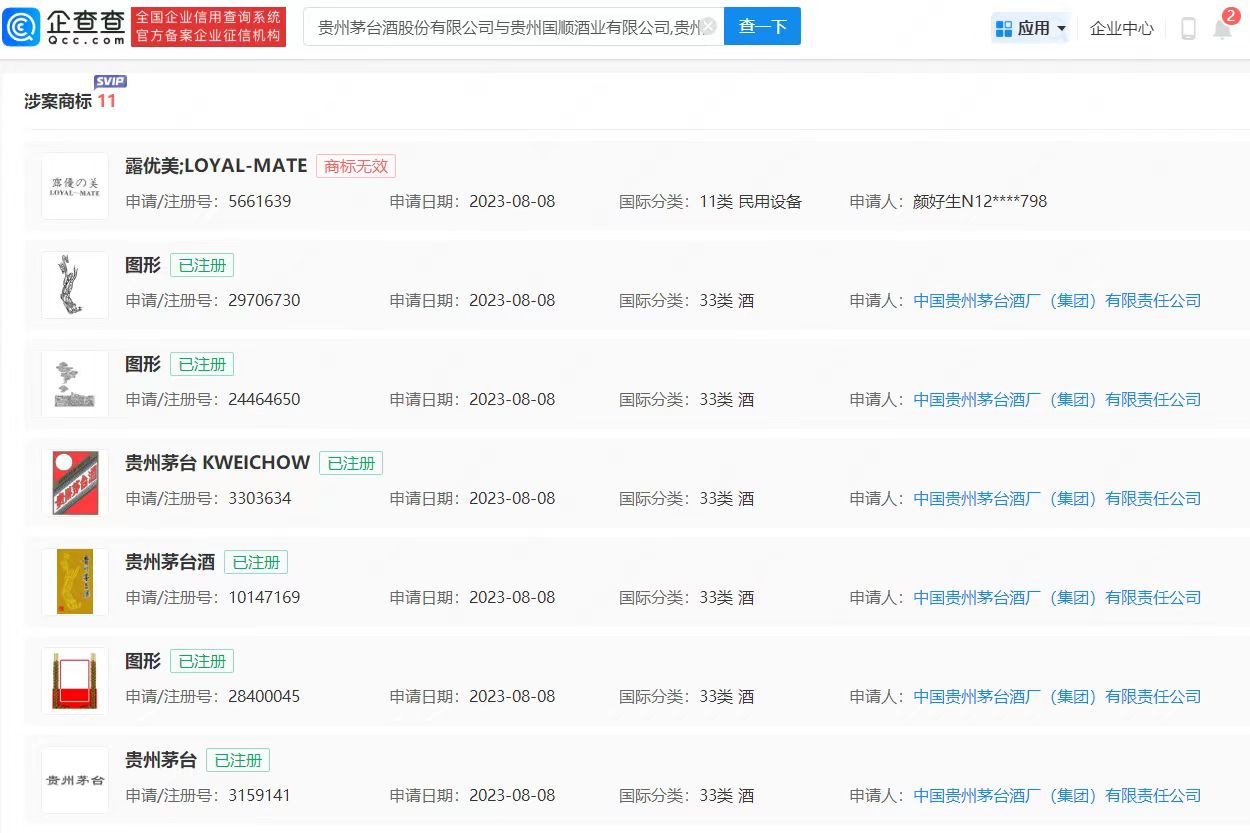
Task: Select 33类 酒 classification in row 3303634
Action: coord(727,498)
